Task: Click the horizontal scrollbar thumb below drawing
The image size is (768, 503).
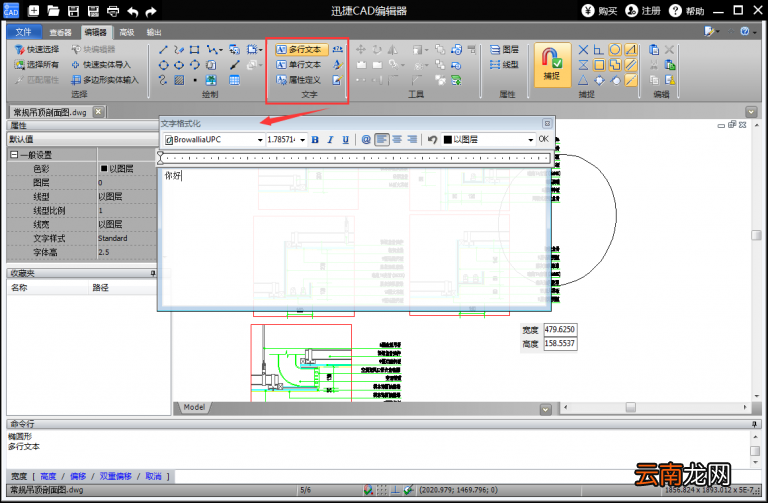Action: [x=631, y=407]
